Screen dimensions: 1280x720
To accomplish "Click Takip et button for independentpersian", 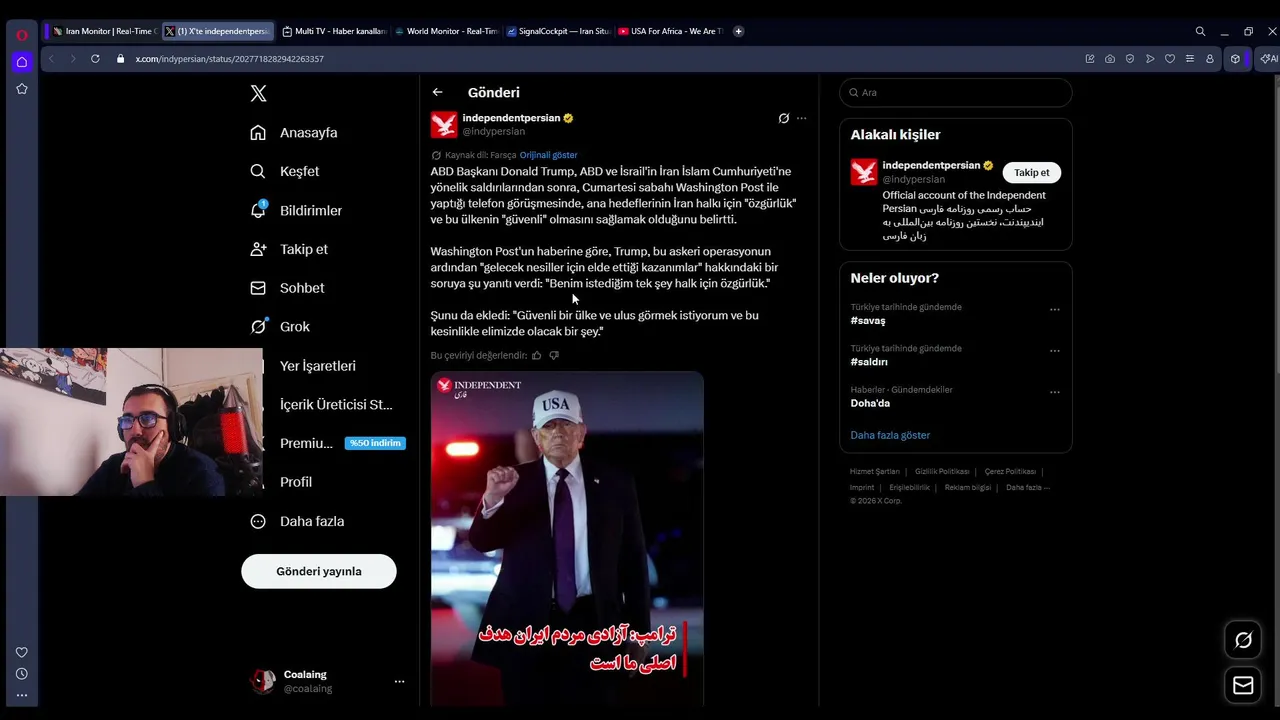I will click(x=1031, y=172).
